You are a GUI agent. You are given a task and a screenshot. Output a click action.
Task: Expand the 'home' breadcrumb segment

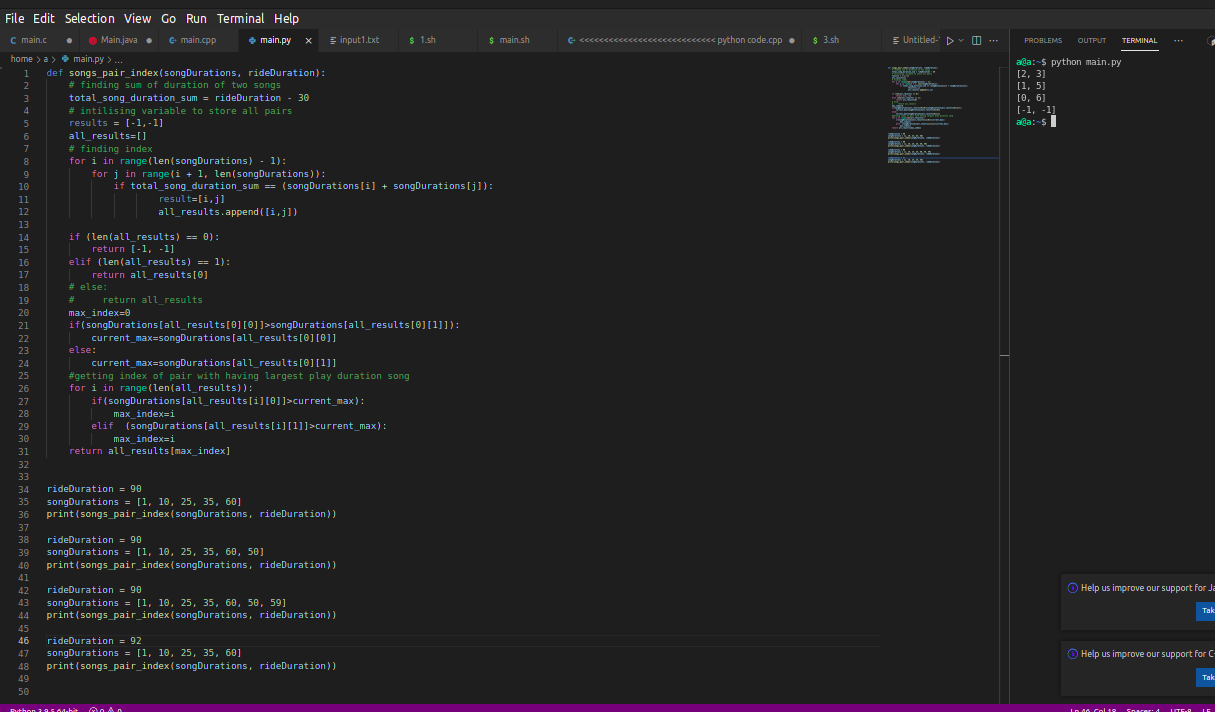click(21, 59)
